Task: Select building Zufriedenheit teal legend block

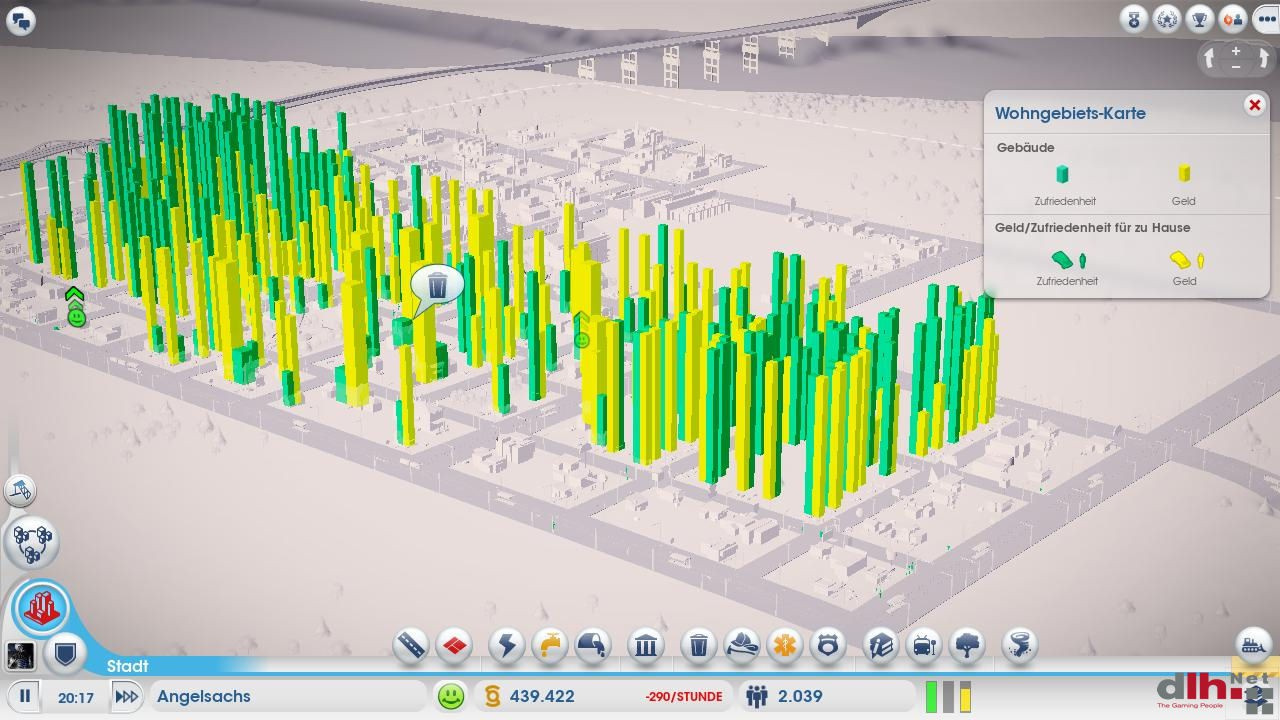Action: coord(1062,174)
